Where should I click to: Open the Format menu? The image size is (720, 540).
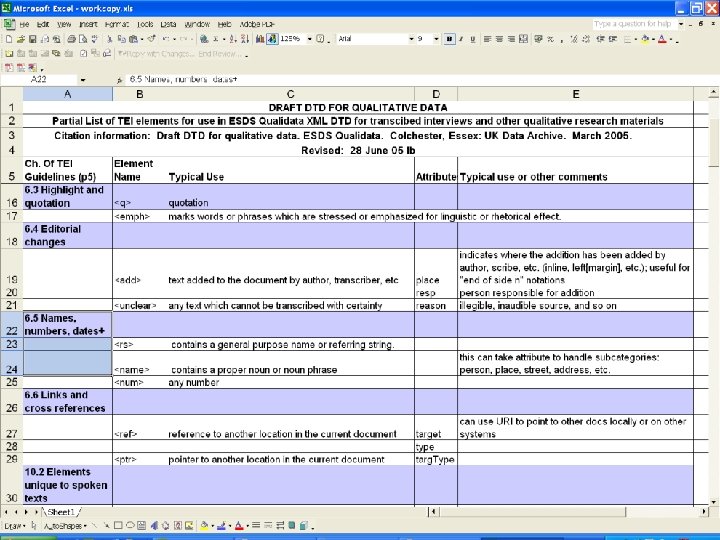coord(117,24)
